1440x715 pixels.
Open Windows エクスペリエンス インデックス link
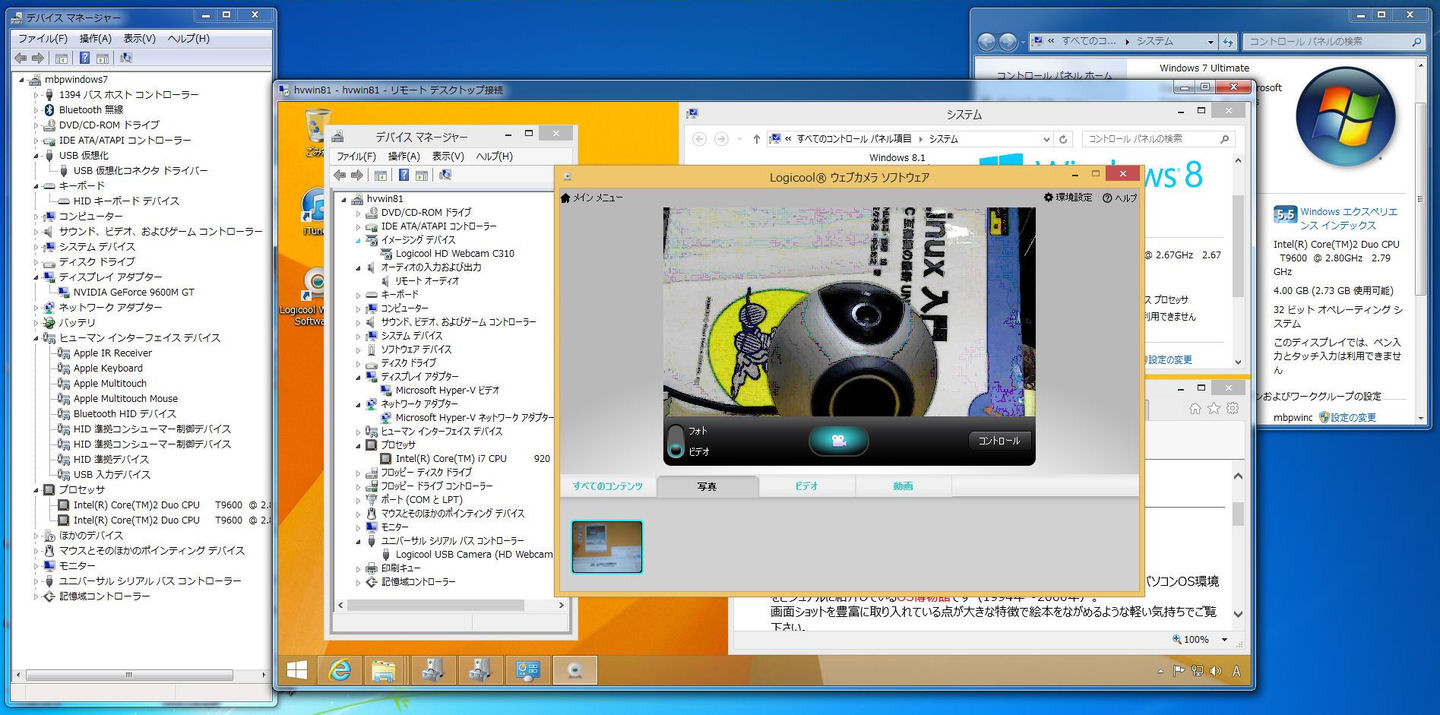pyautogui.click(x=1349, y=219)
